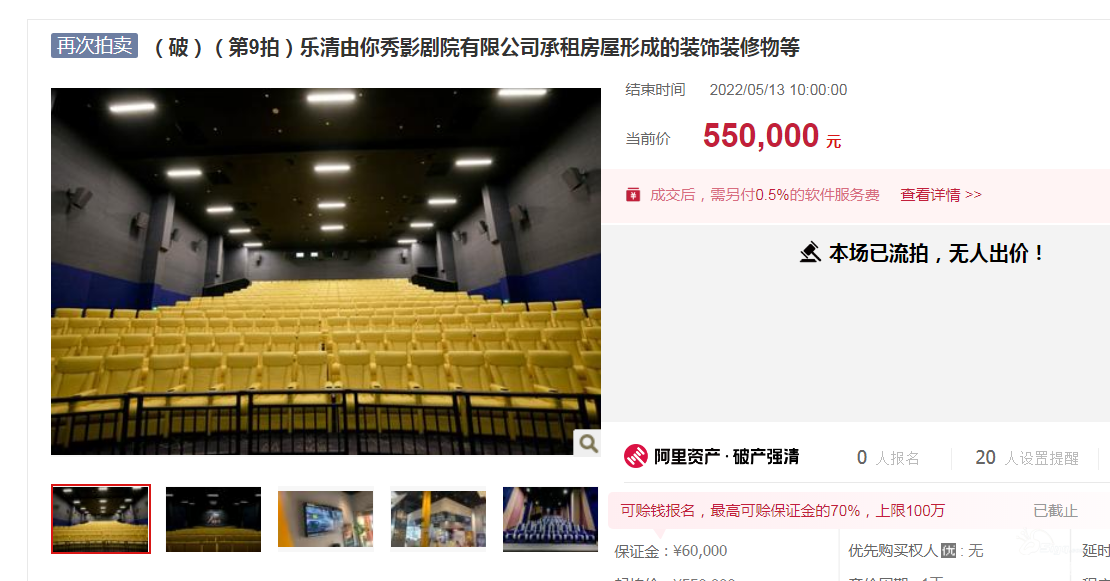Click the 再次拍卖 tag label
The height and width of the screenshot is (581, 1110).
[94, 45]
